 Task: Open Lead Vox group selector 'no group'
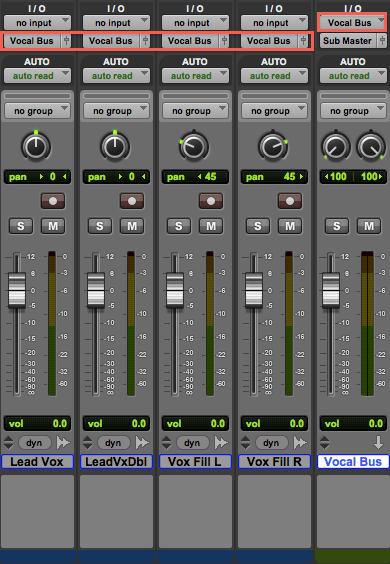37,111
